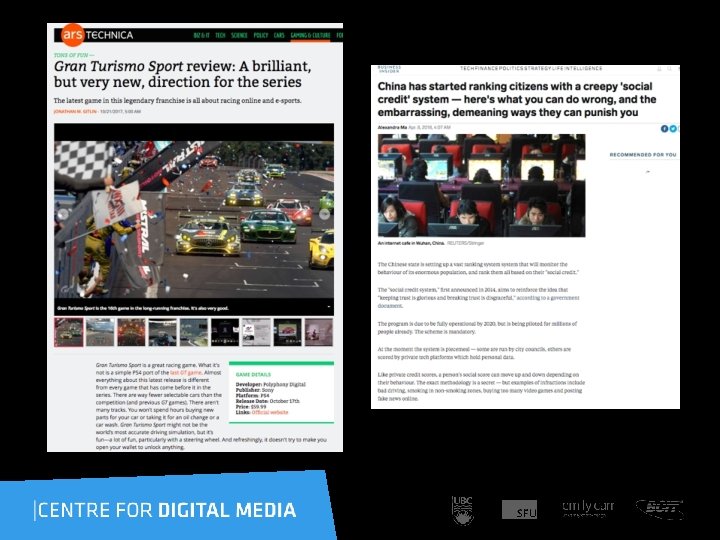The height and width of the screenshot is (540, 720).
Task: Click the internet cafe photo
Action: coord(481,185)
